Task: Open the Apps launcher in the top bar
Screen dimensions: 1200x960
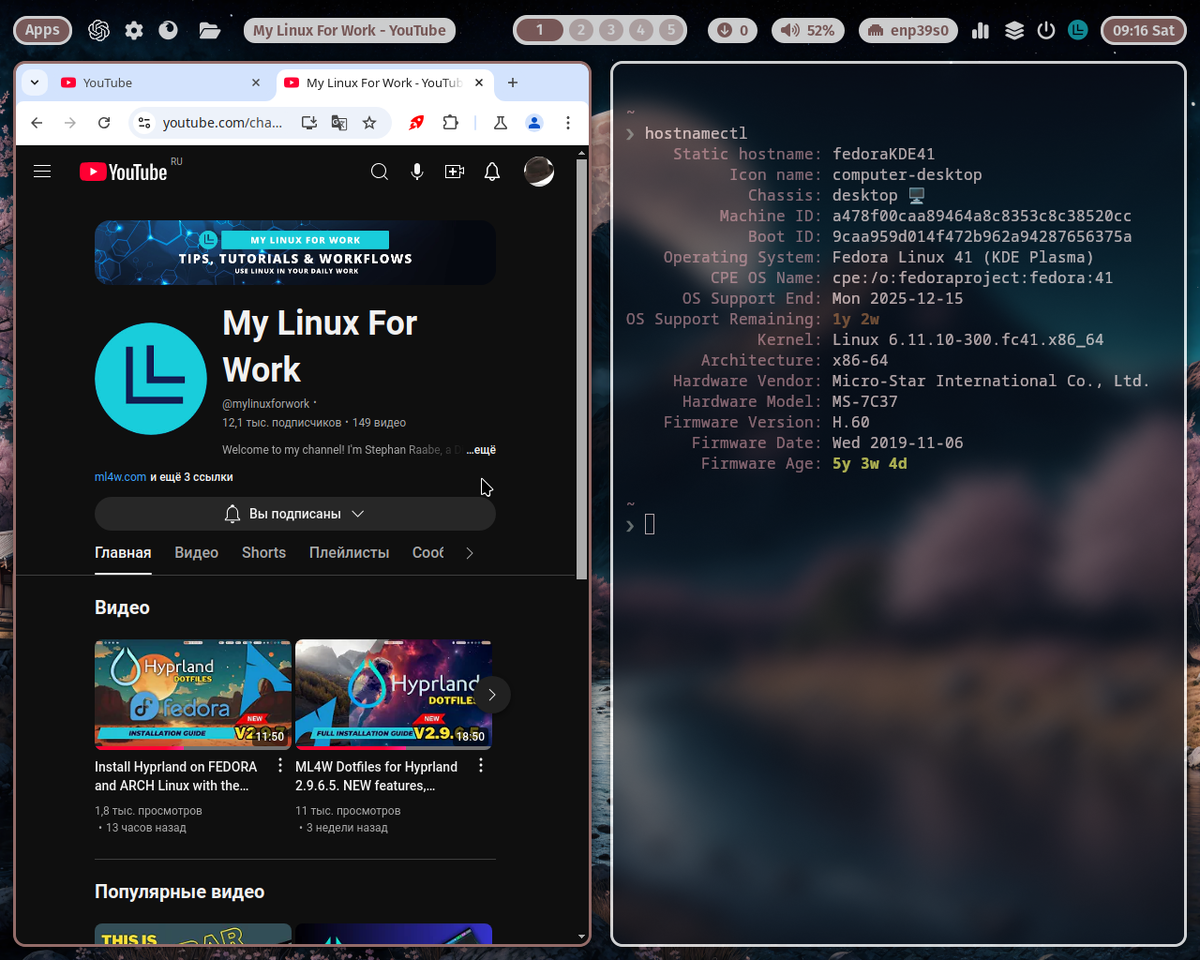Action: [42, 30]
